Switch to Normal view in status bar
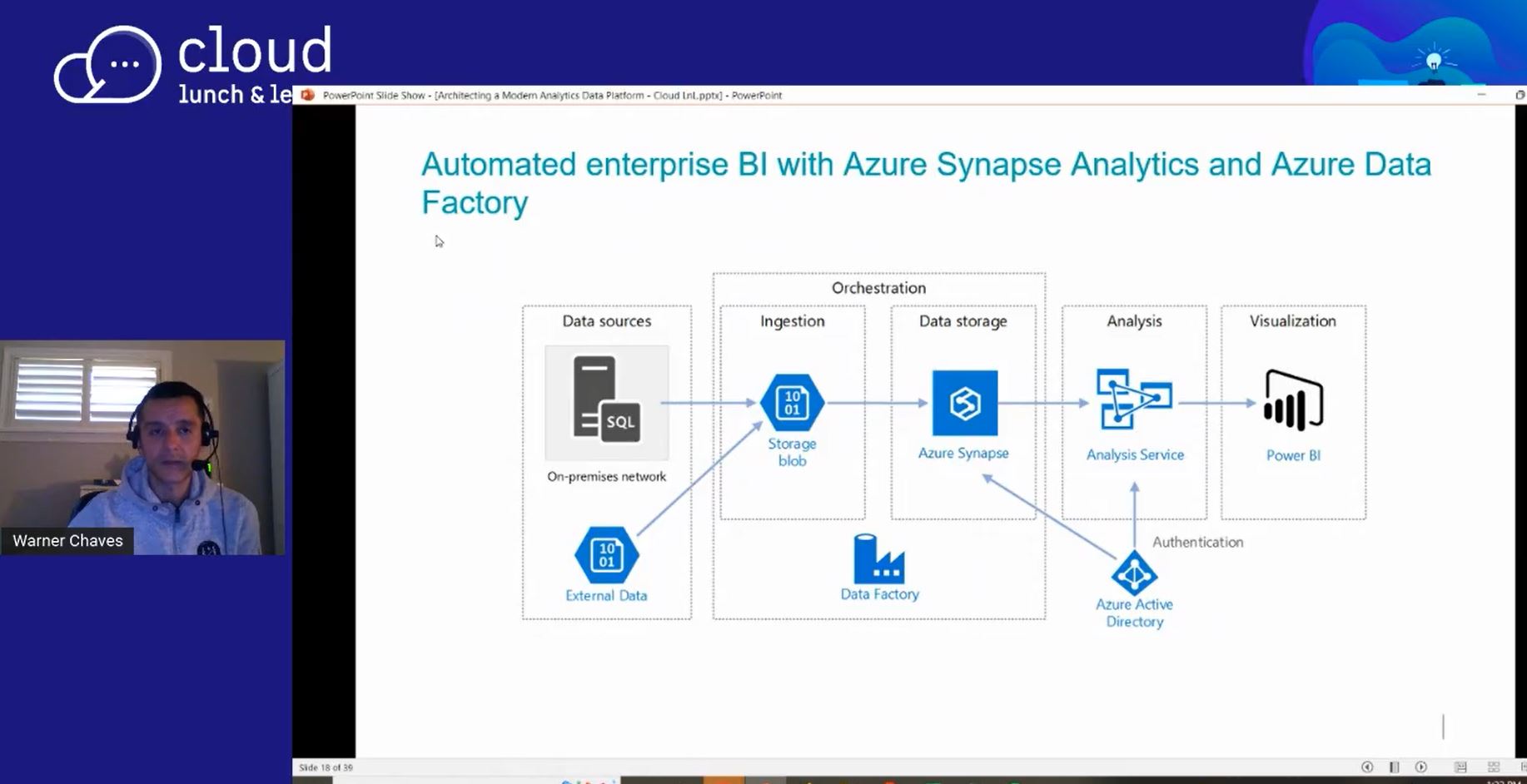The height and width of the screenshot is (784, 1527). (1460, 767)
